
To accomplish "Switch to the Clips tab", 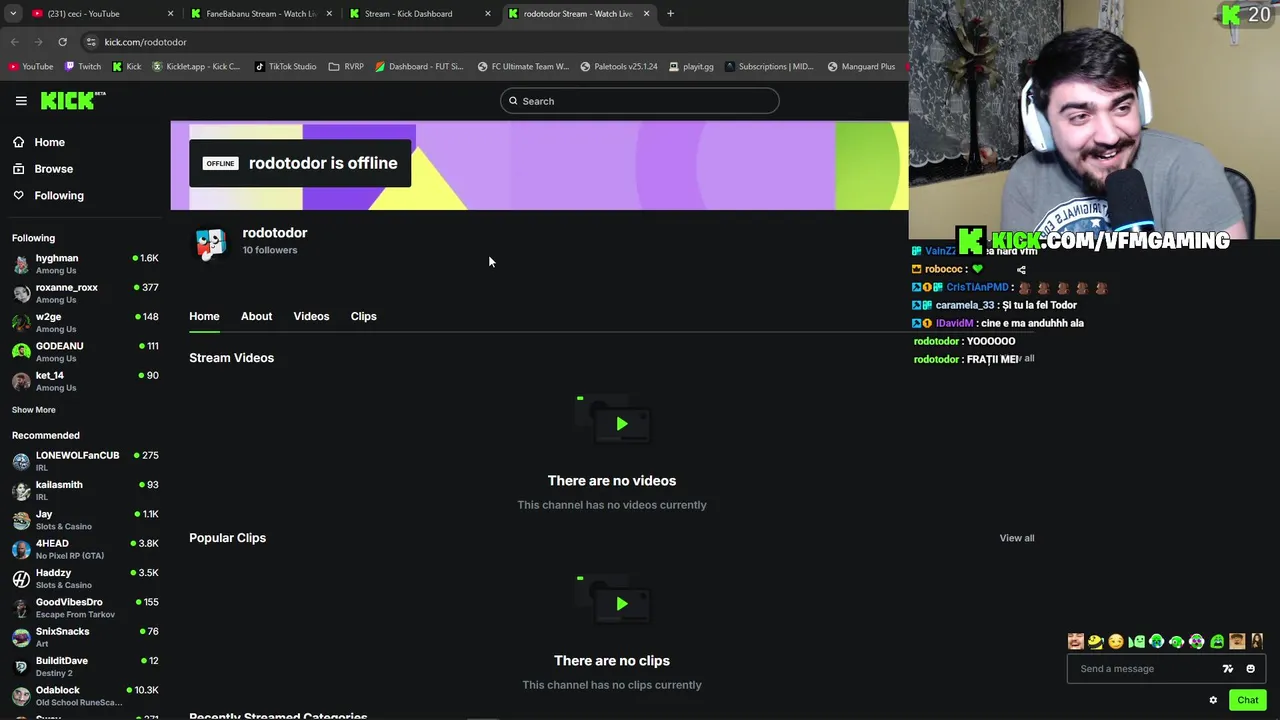I will (363, 316).
